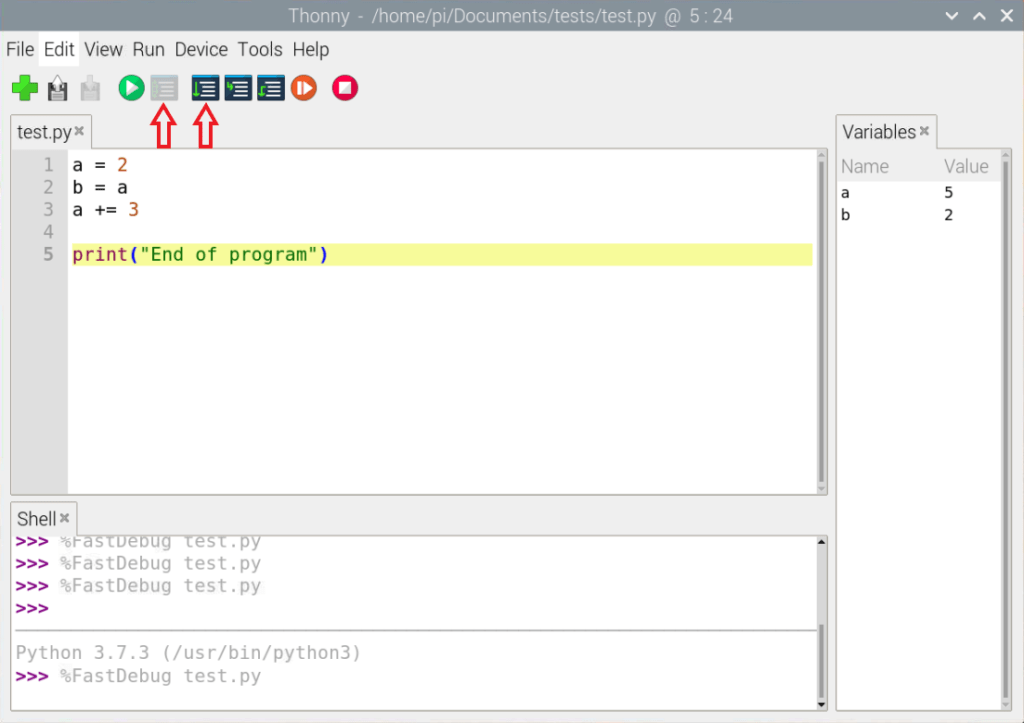Click code line 'a += 3'
The image size is (1024, 723).
[106, 210]
